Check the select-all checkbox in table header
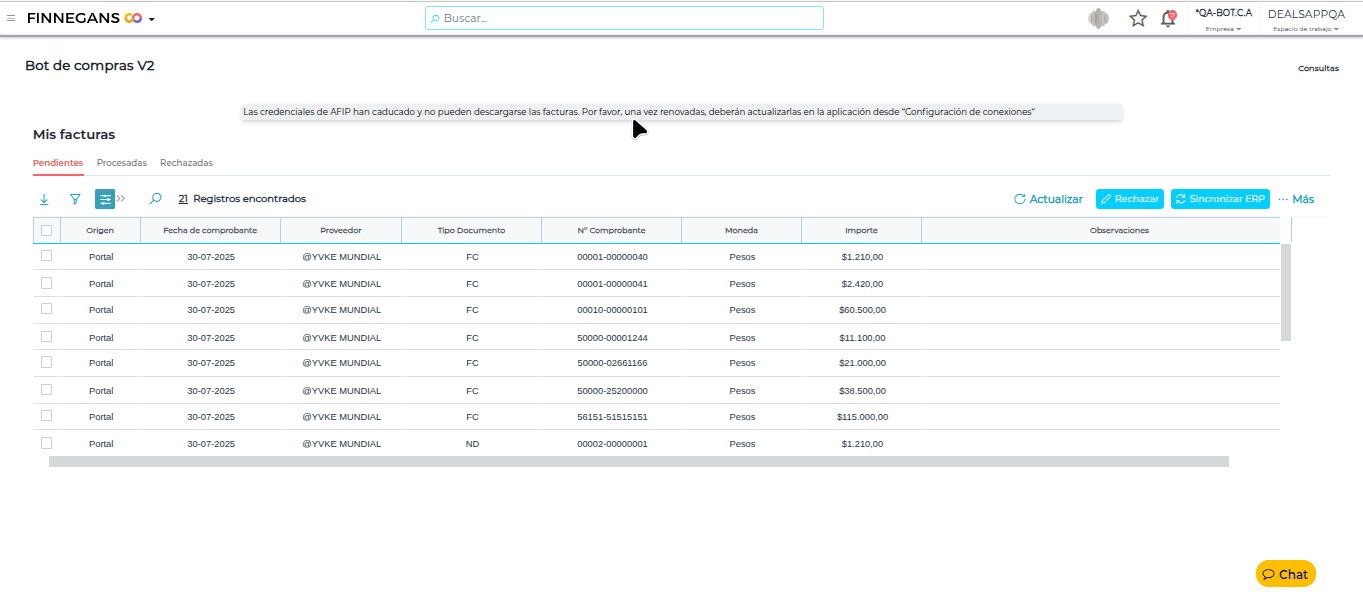 pyautogui.click(x=46, y=230)
